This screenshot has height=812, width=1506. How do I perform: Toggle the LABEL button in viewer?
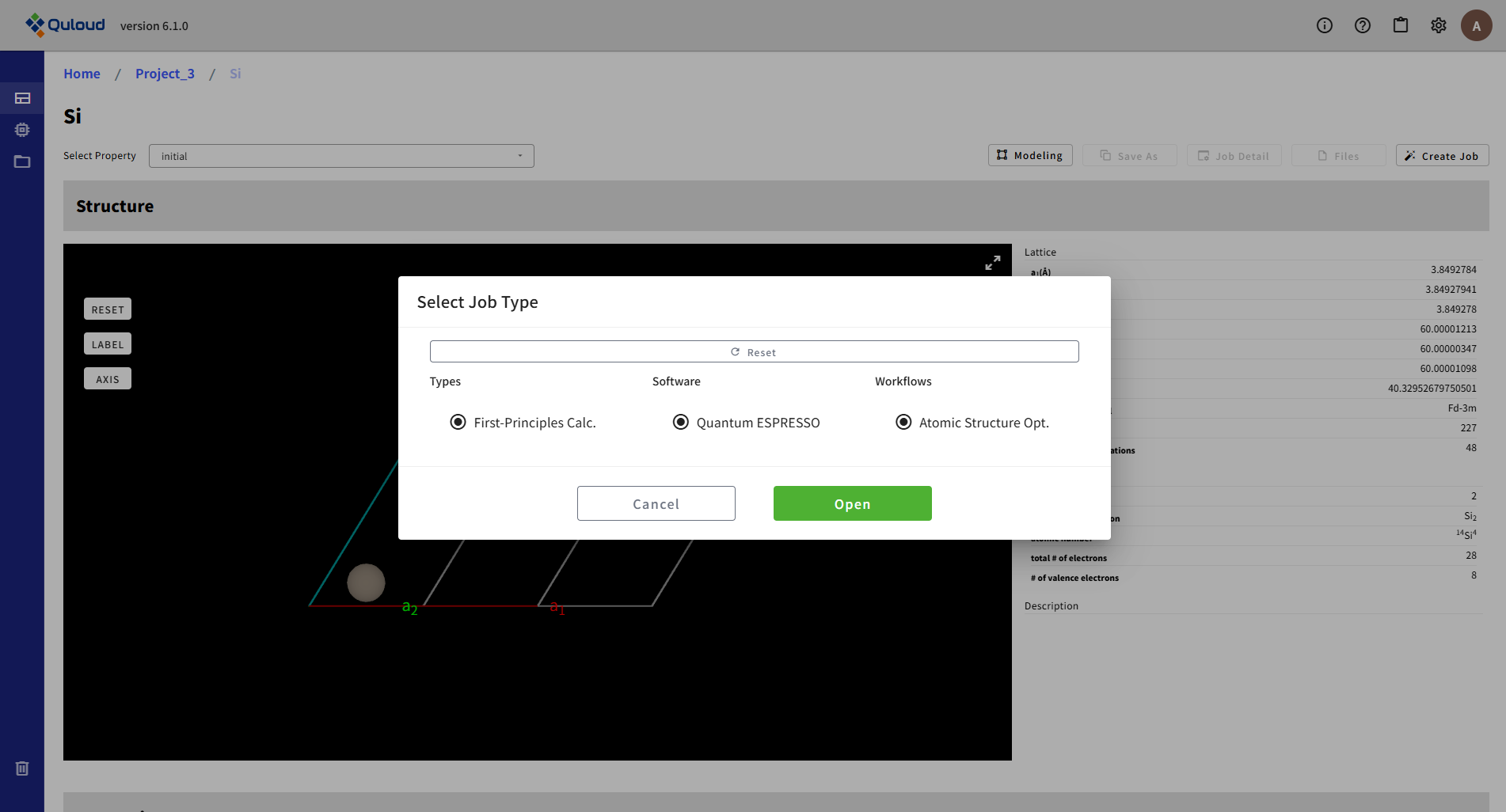(x=108, y=344)
